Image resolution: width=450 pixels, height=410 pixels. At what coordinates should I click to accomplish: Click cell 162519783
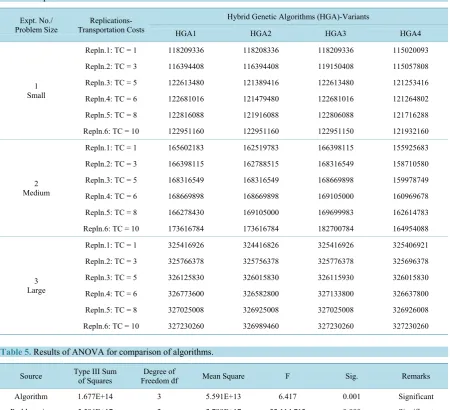point(261,148)
